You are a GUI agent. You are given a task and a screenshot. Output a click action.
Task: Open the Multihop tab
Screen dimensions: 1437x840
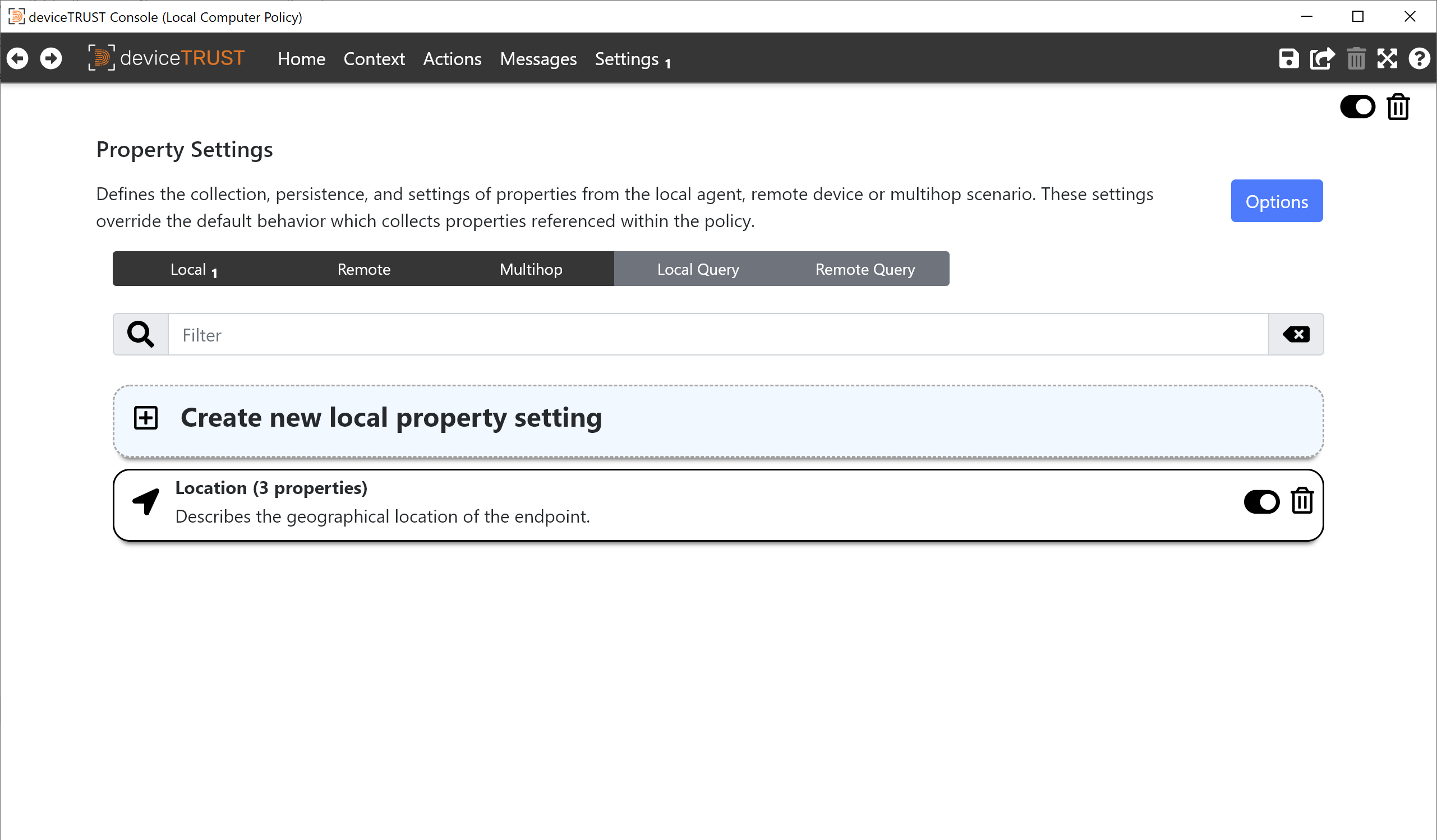click(531, 269)
